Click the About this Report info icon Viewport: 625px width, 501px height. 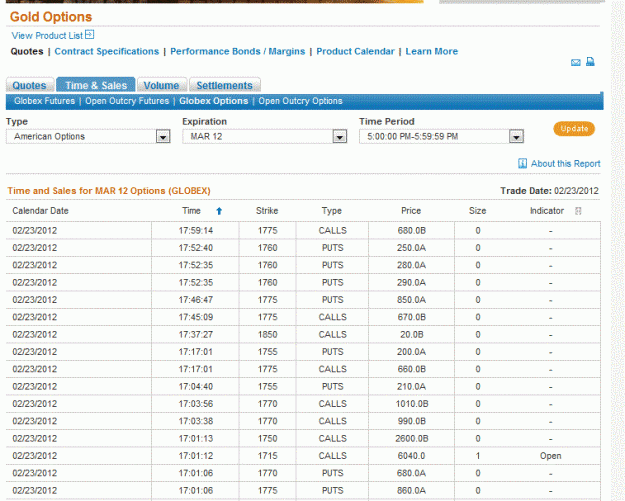coord(522,163)
